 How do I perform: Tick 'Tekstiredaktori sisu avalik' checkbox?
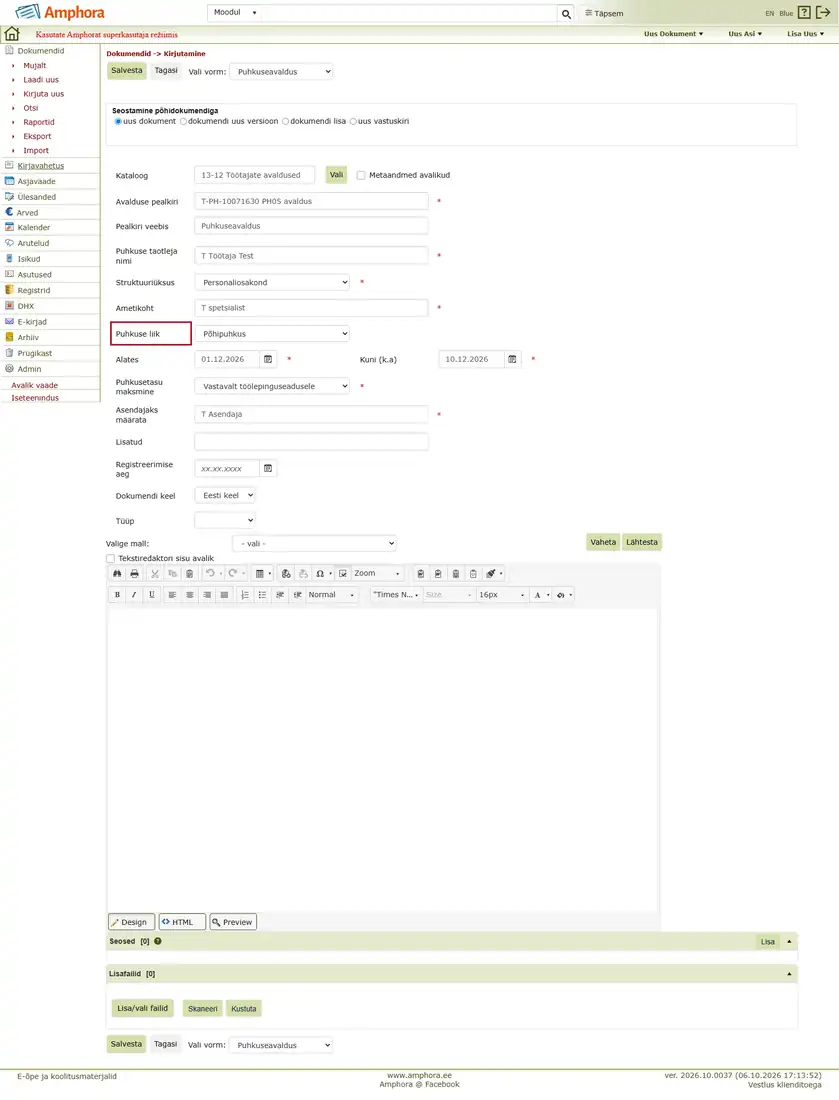(111, 558)
